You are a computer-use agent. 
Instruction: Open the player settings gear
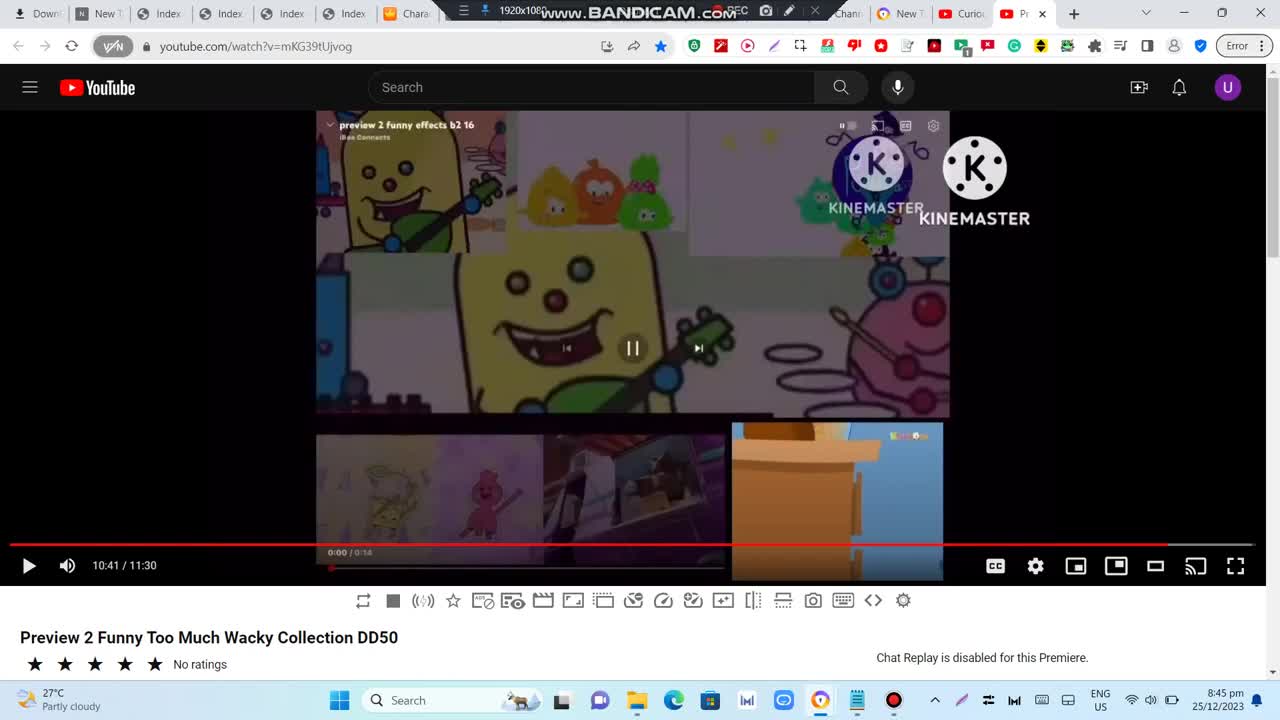click(1036, 566)
